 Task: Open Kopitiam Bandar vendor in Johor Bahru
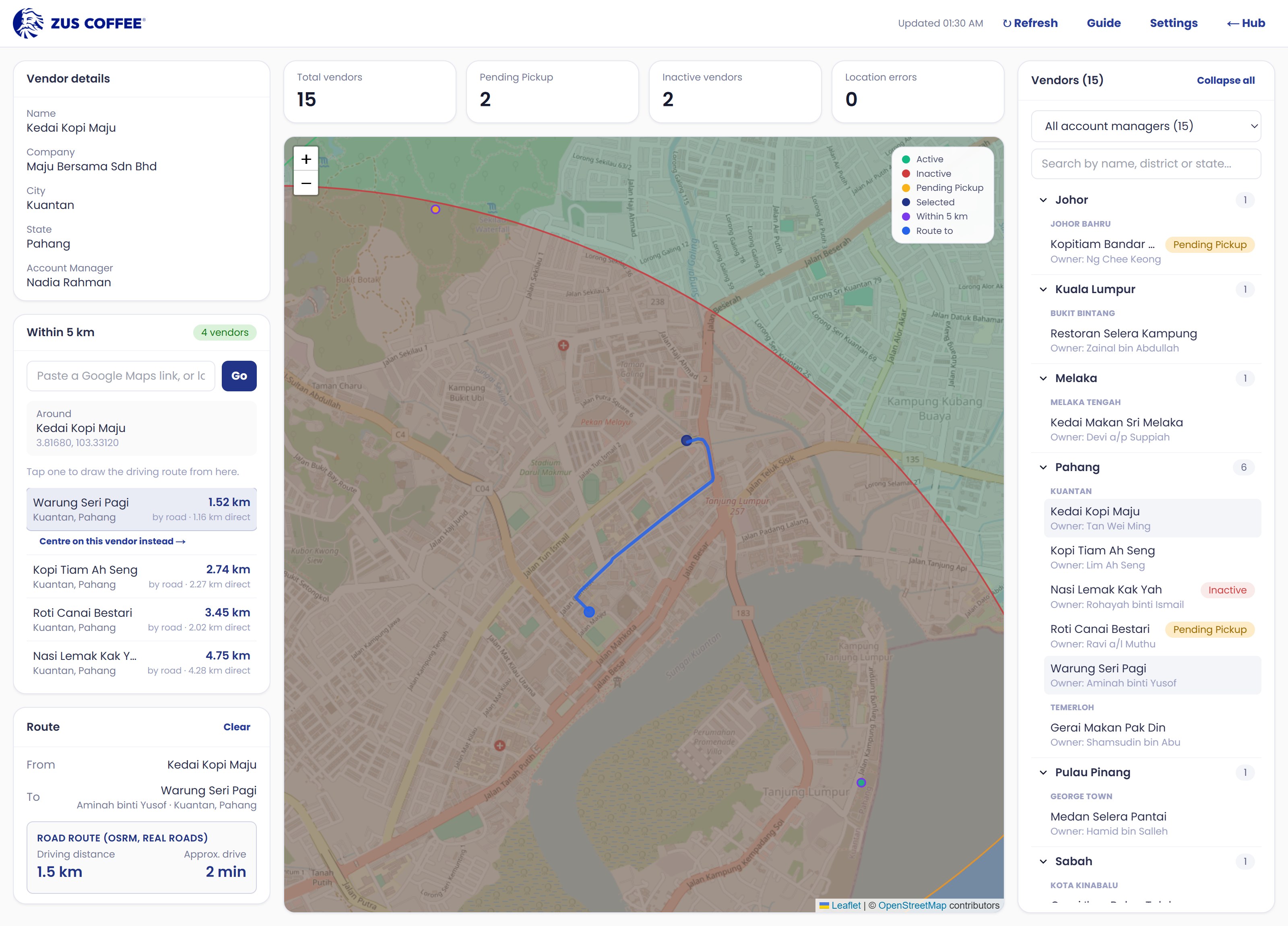(x=1152, y=251)
